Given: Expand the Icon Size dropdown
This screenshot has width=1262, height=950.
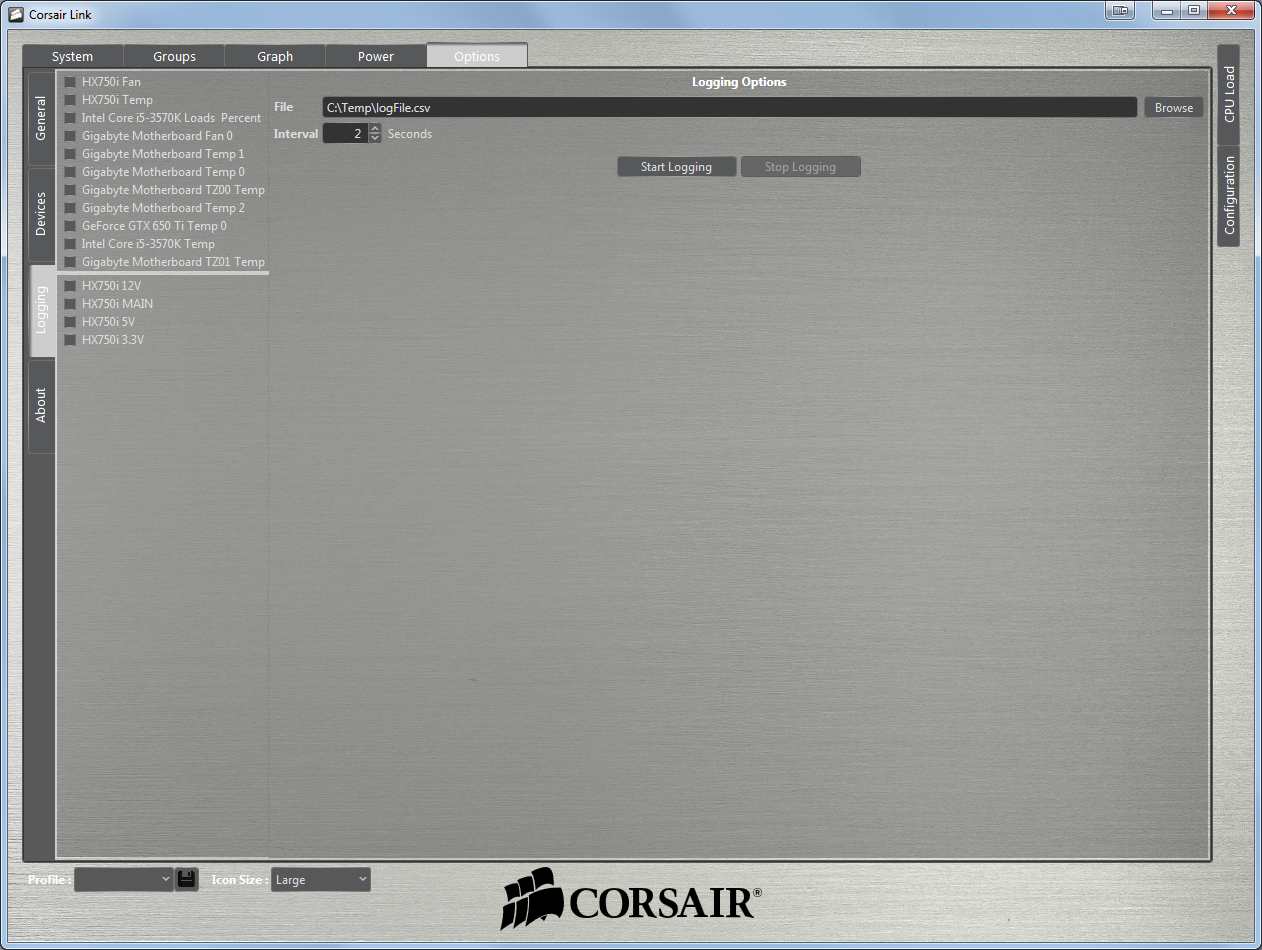Looking at the screenshot, I should tap(321, 879).
